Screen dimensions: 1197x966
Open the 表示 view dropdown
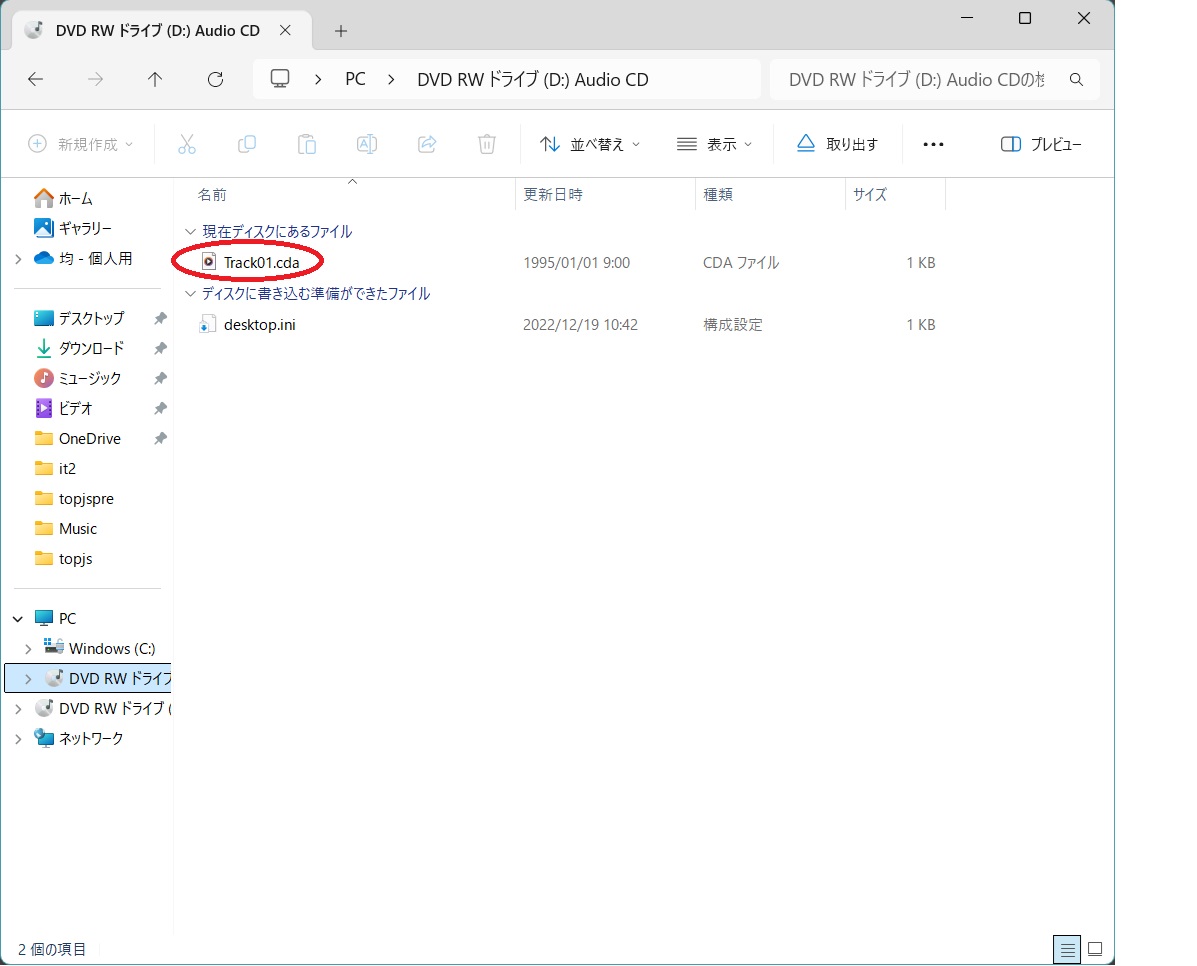coord(714,144)
